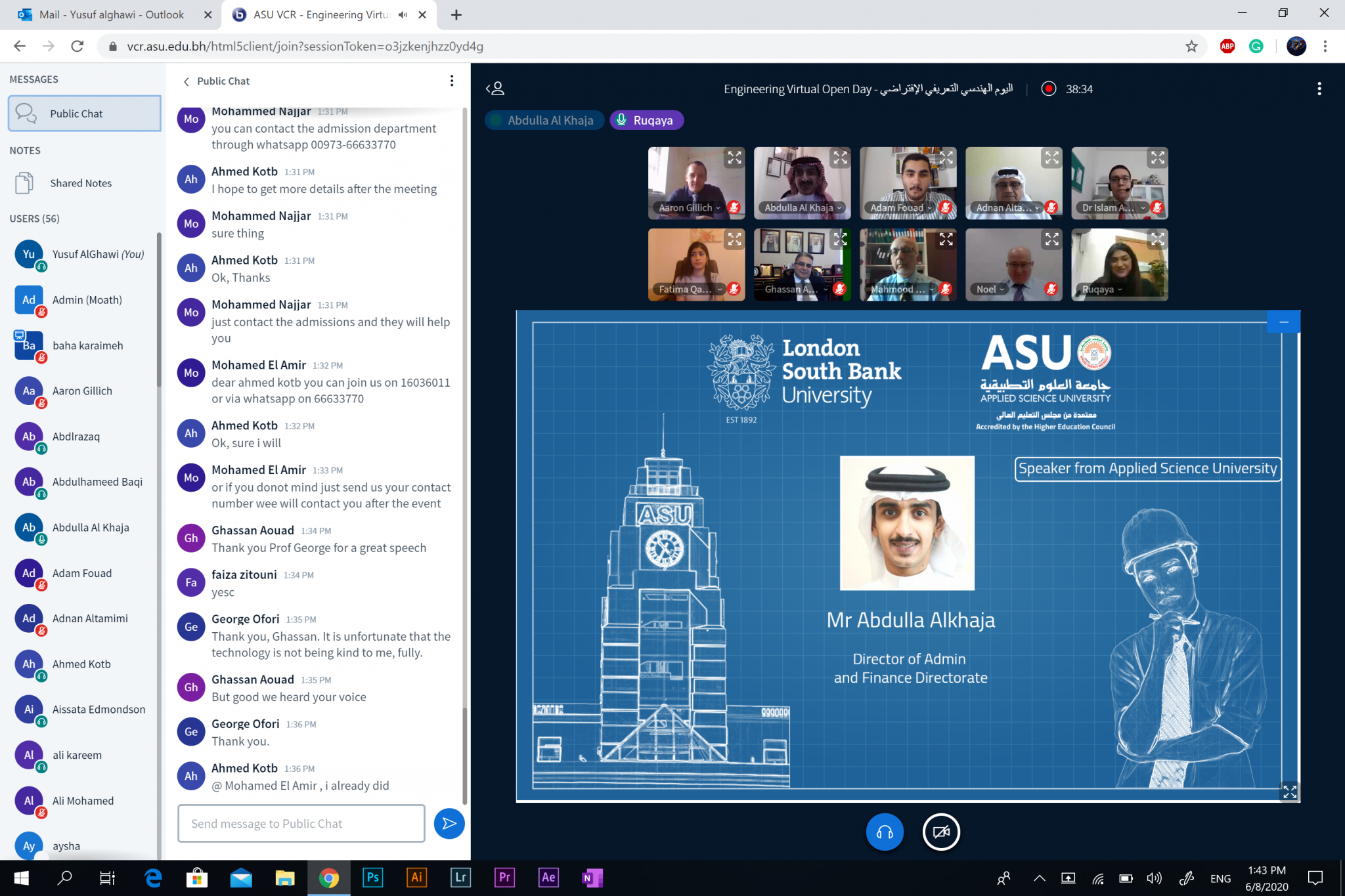Open the Chrome three-dot menu

(1325, 46)
